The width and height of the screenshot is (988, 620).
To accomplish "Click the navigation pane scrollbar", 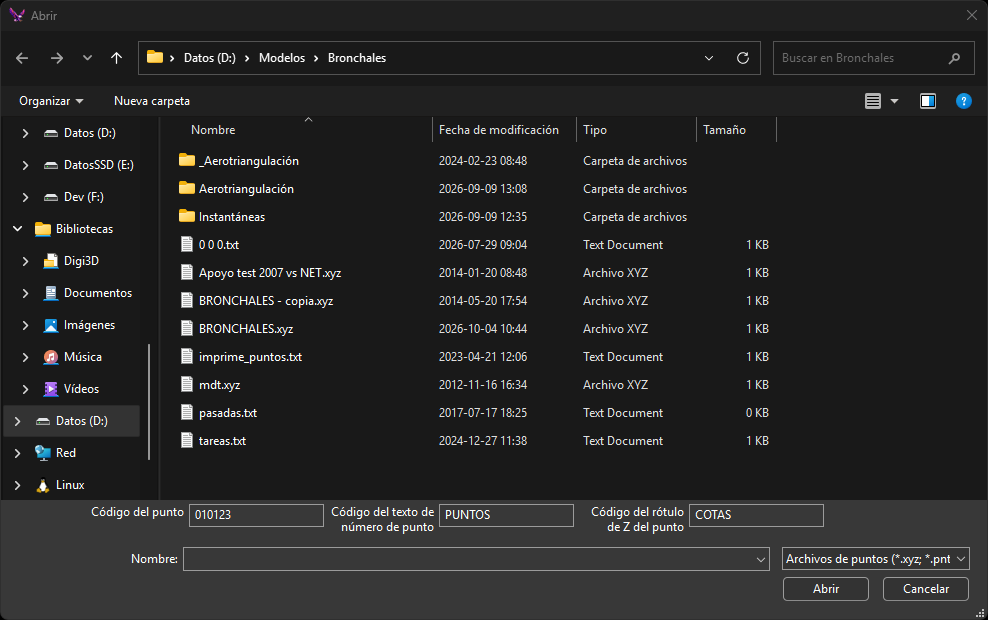I will point(149,402).
